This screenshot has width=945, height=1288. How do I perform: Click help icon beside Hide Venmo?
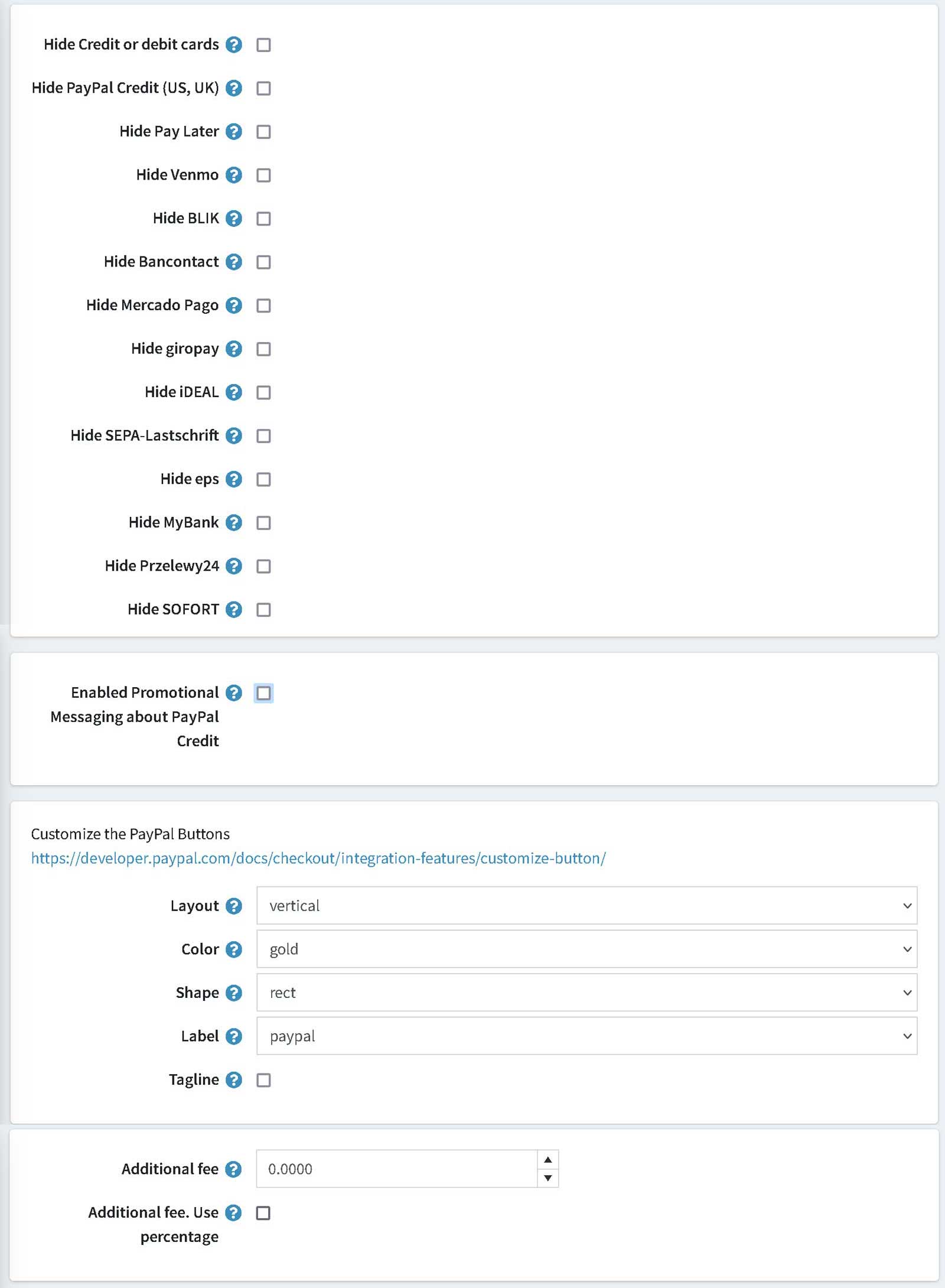234,175
